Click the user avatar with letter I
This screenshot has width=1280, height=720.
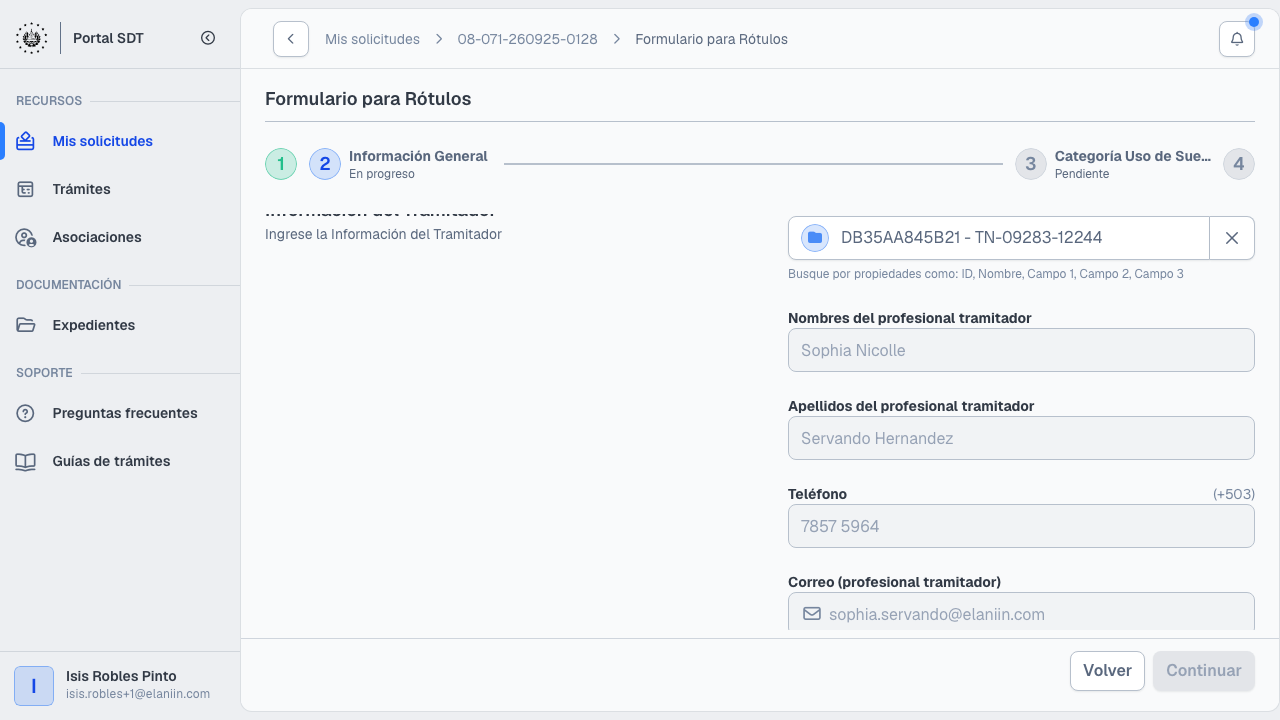point(34,686)
